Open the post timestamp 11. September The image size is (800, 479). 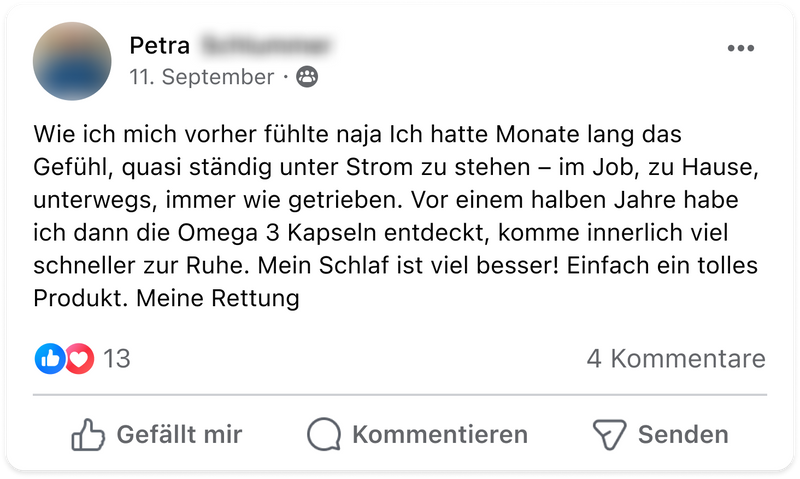click(x=201, y=77)
